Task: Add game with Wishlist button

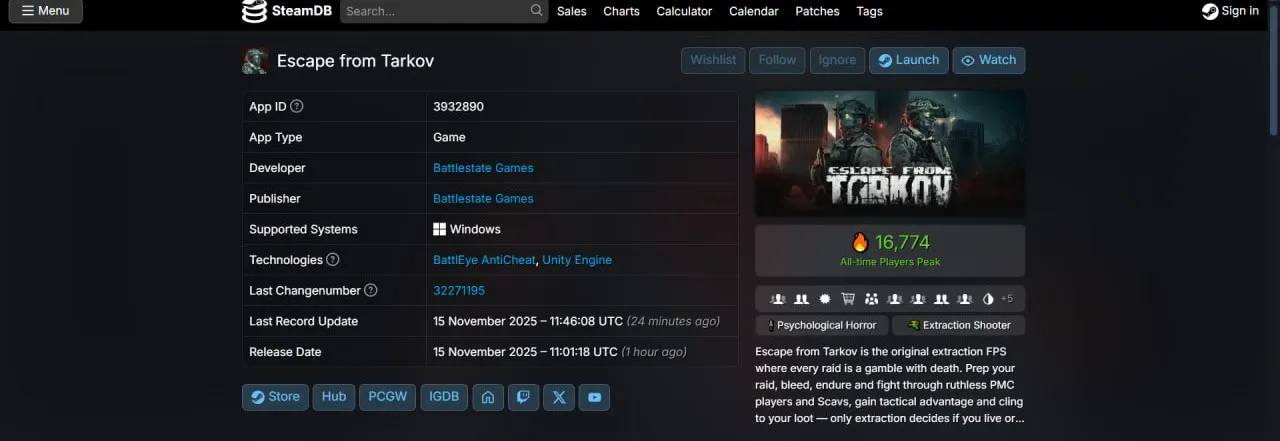Action: 713,60
